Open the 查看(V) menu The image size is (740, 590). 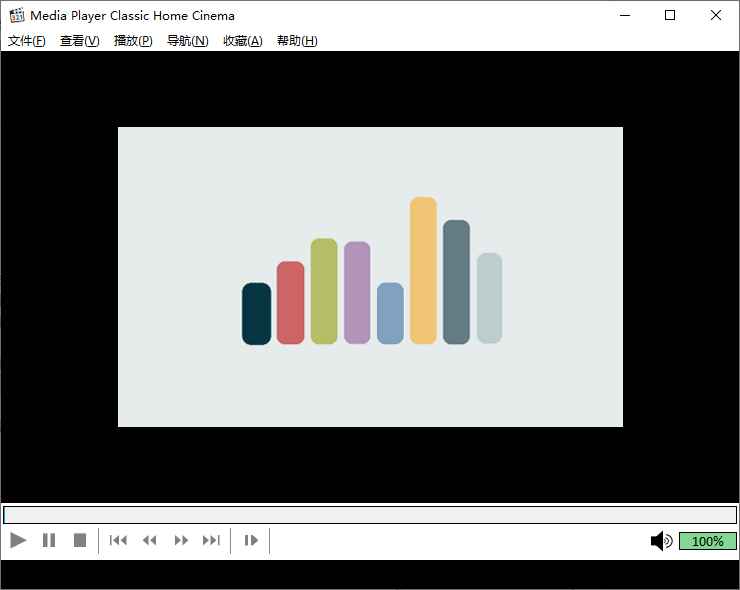80,41
